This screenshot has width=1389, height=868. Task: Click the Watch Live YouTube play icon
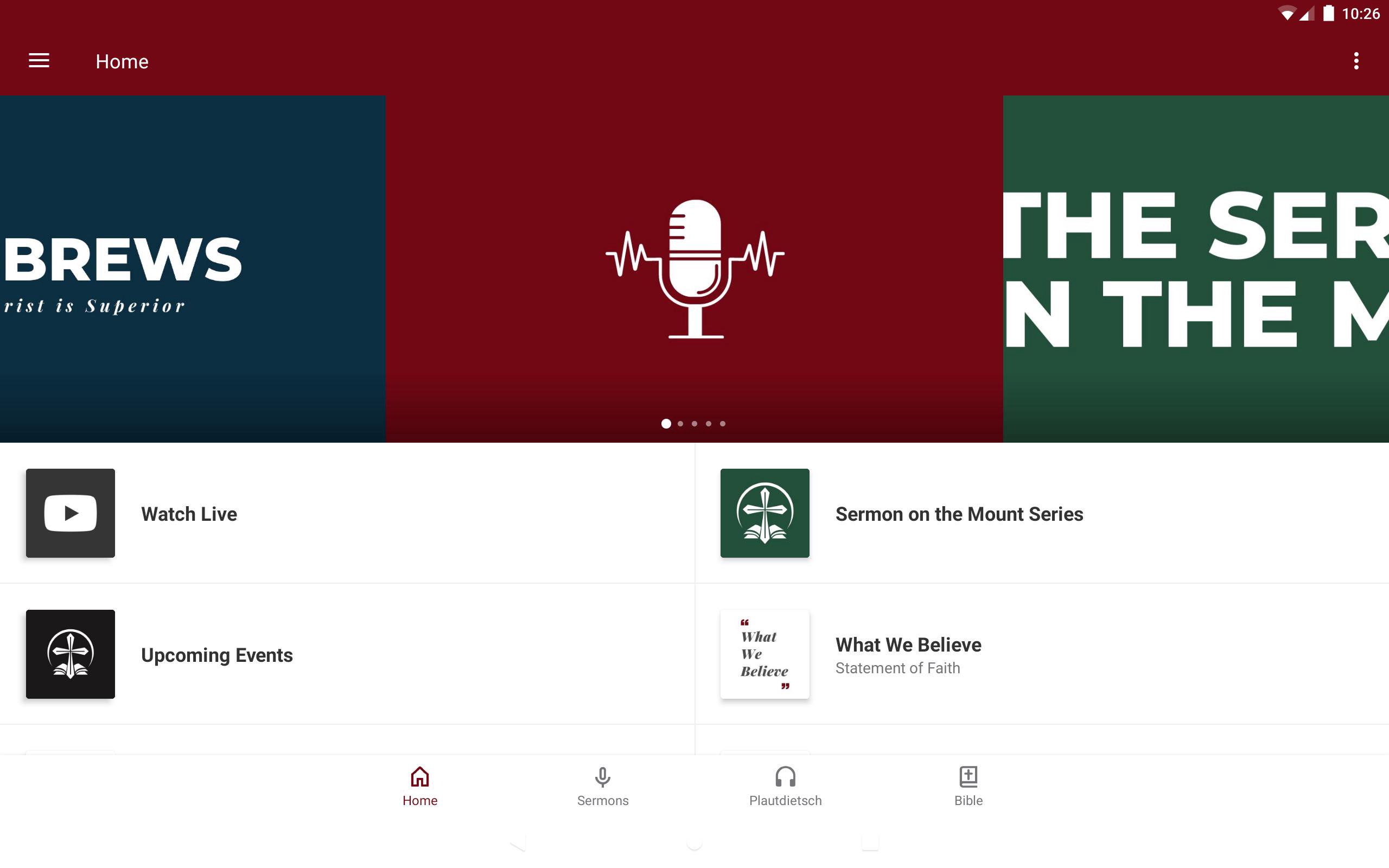pos(71,513)
